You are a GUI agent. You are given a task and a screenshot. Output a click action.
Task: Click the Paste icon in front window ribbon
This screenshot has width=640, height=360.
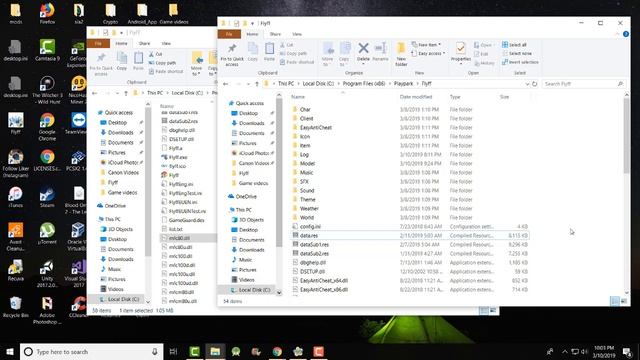click(269, 52)
